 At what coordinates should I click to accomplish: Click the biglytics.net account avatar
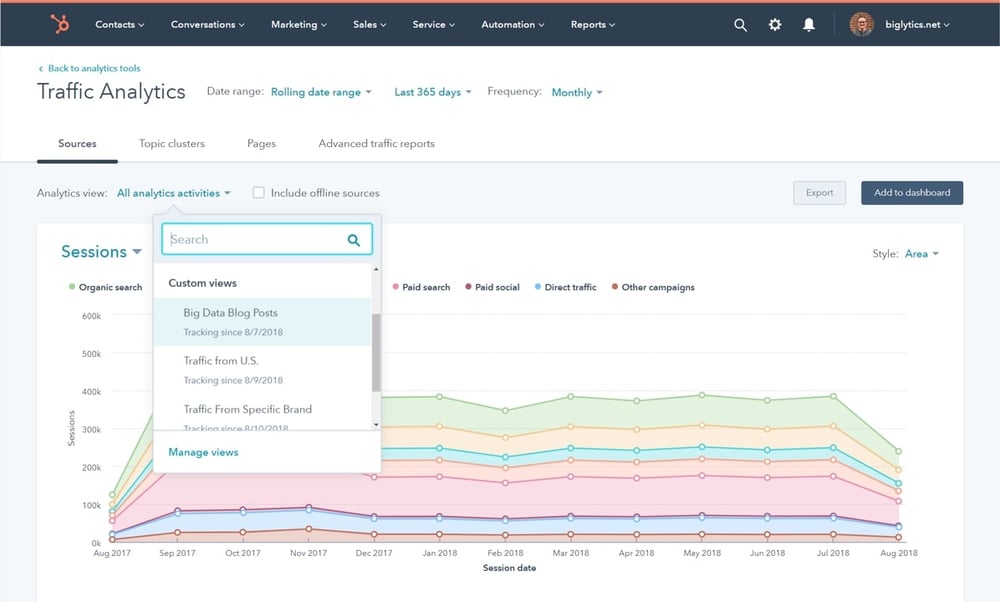tap(862, 24)
